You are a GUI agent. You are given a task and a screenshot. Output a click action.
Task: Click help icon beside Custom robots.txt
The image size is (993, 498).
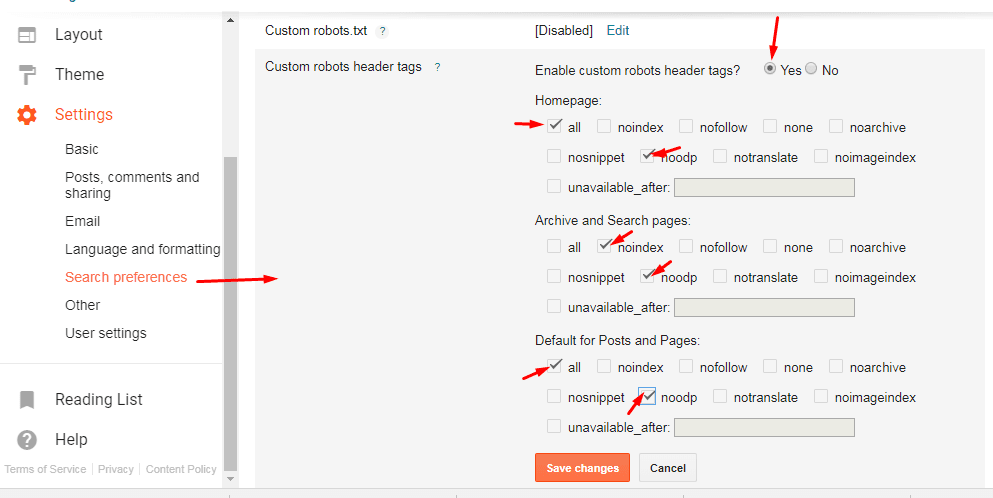pos(382,31)
